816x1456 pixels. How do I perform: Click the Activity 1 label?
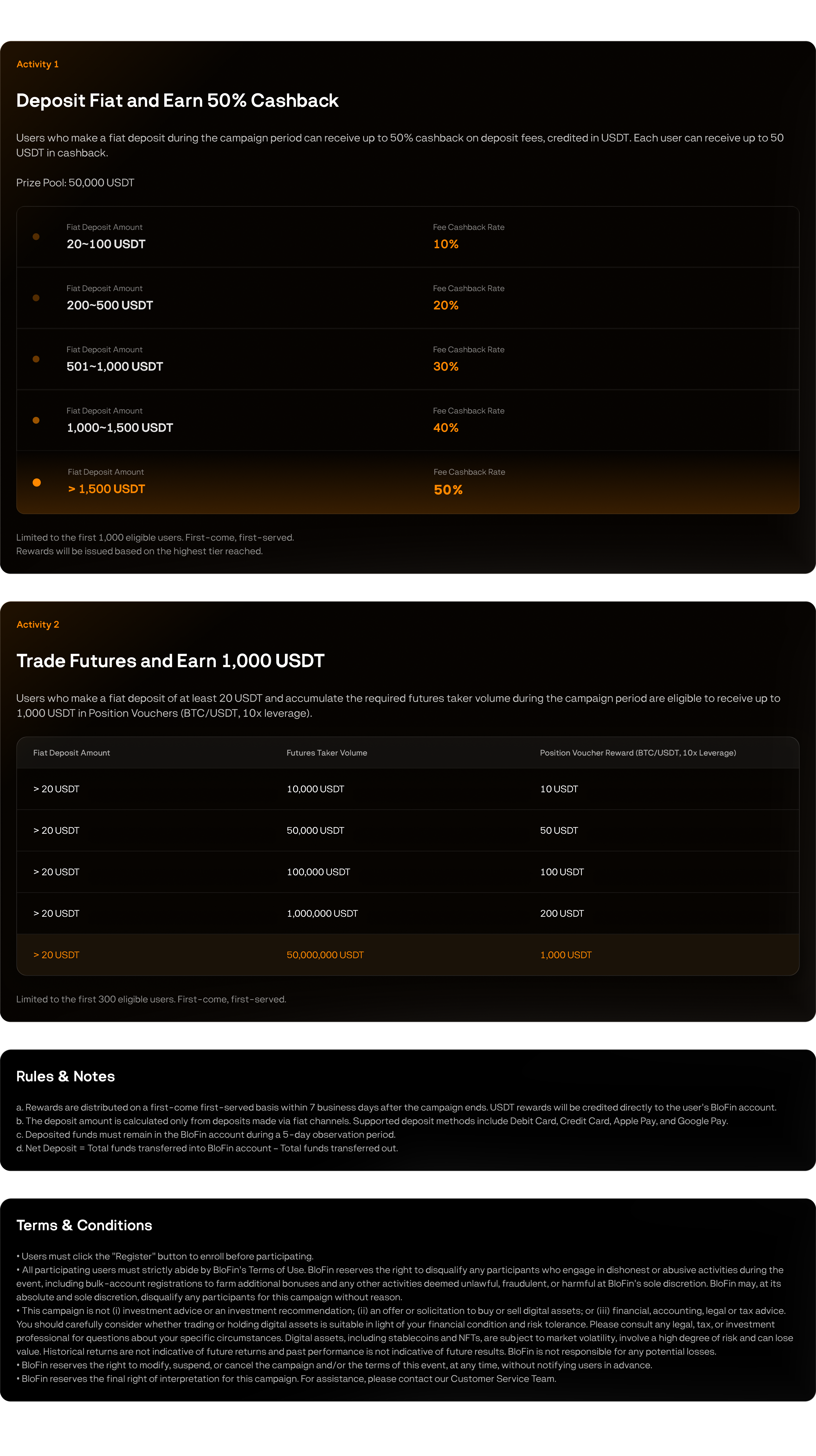pyautogui.click(x=37, y=64)
